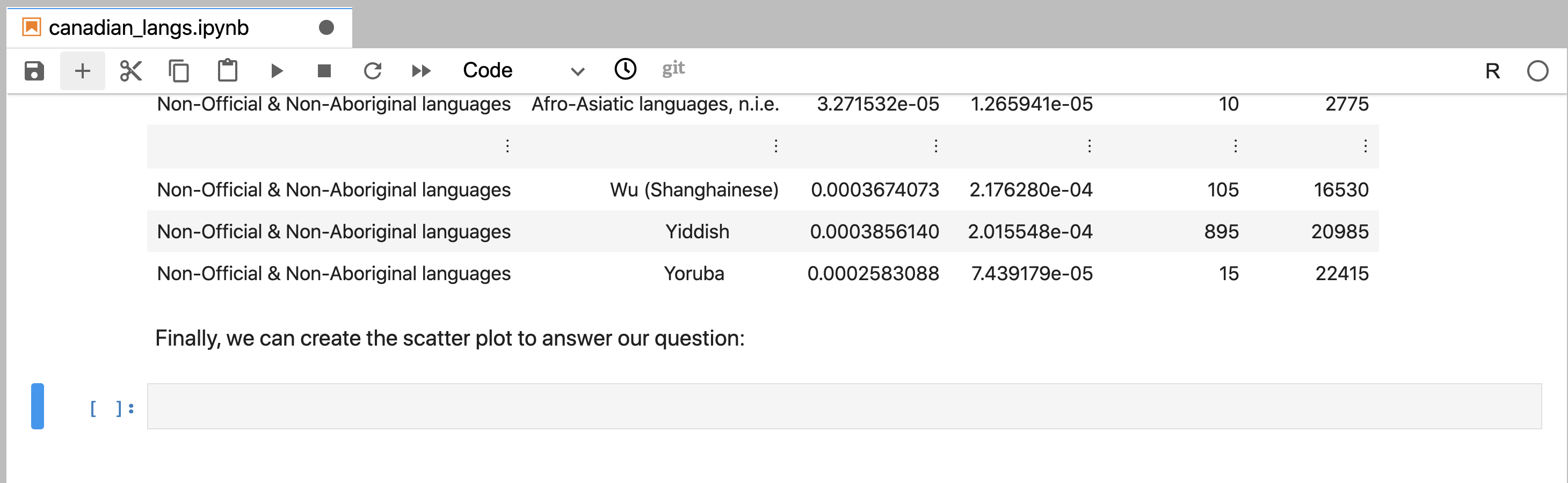Click into the empty code cell editor
Image resolution: width=1568 pixels, height=483 pixels.
(x=844, y=406)
